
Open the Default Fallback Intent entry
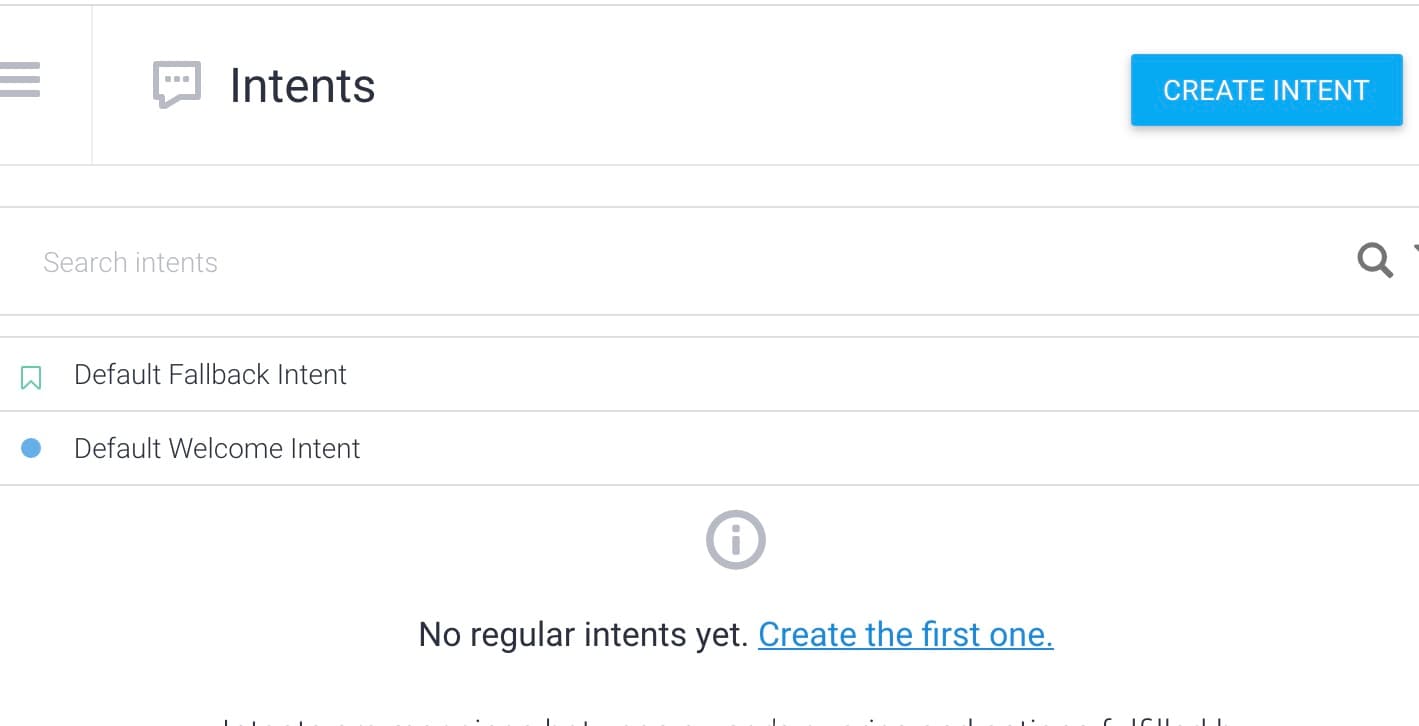[210, 374]
